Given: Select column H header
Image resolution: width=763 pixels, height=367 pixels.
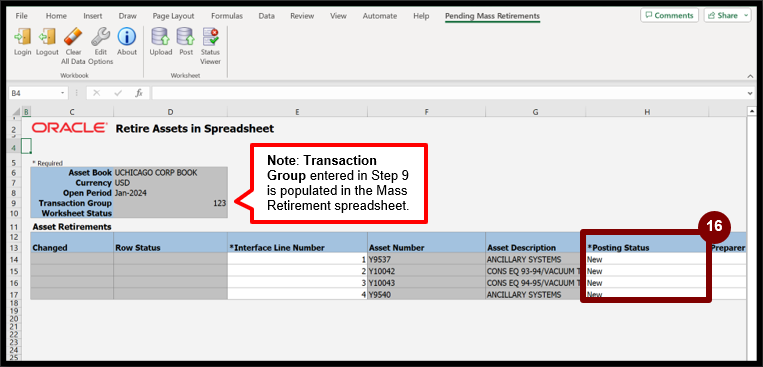Looking at the screenshot, I should (647, 112).
